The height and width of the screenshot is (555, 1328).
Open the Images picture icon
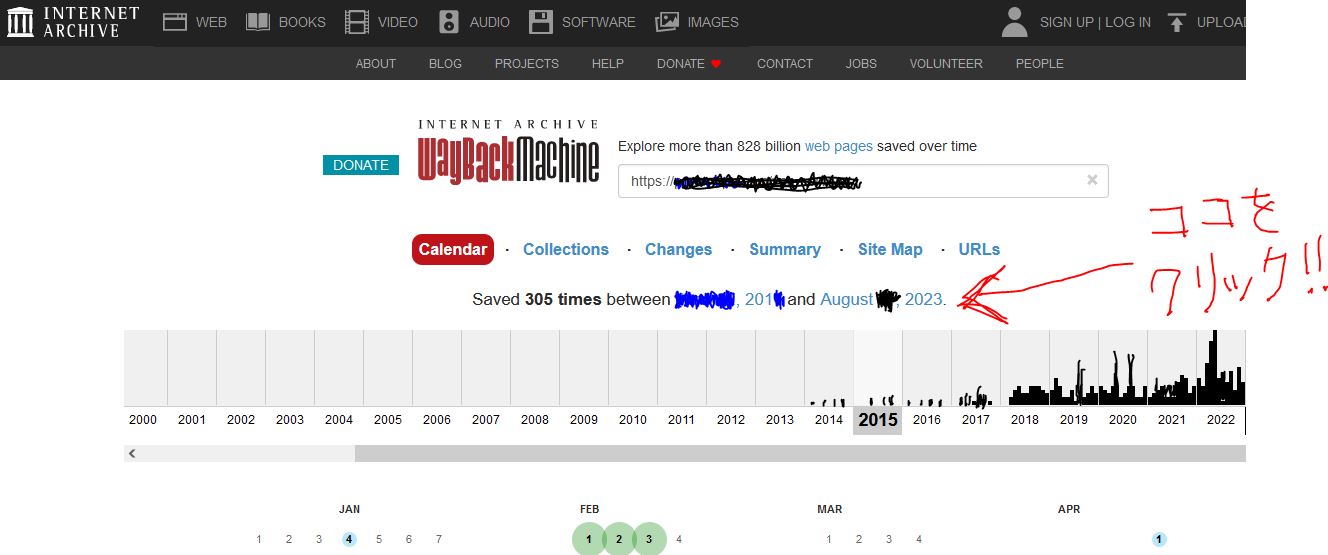667,21
